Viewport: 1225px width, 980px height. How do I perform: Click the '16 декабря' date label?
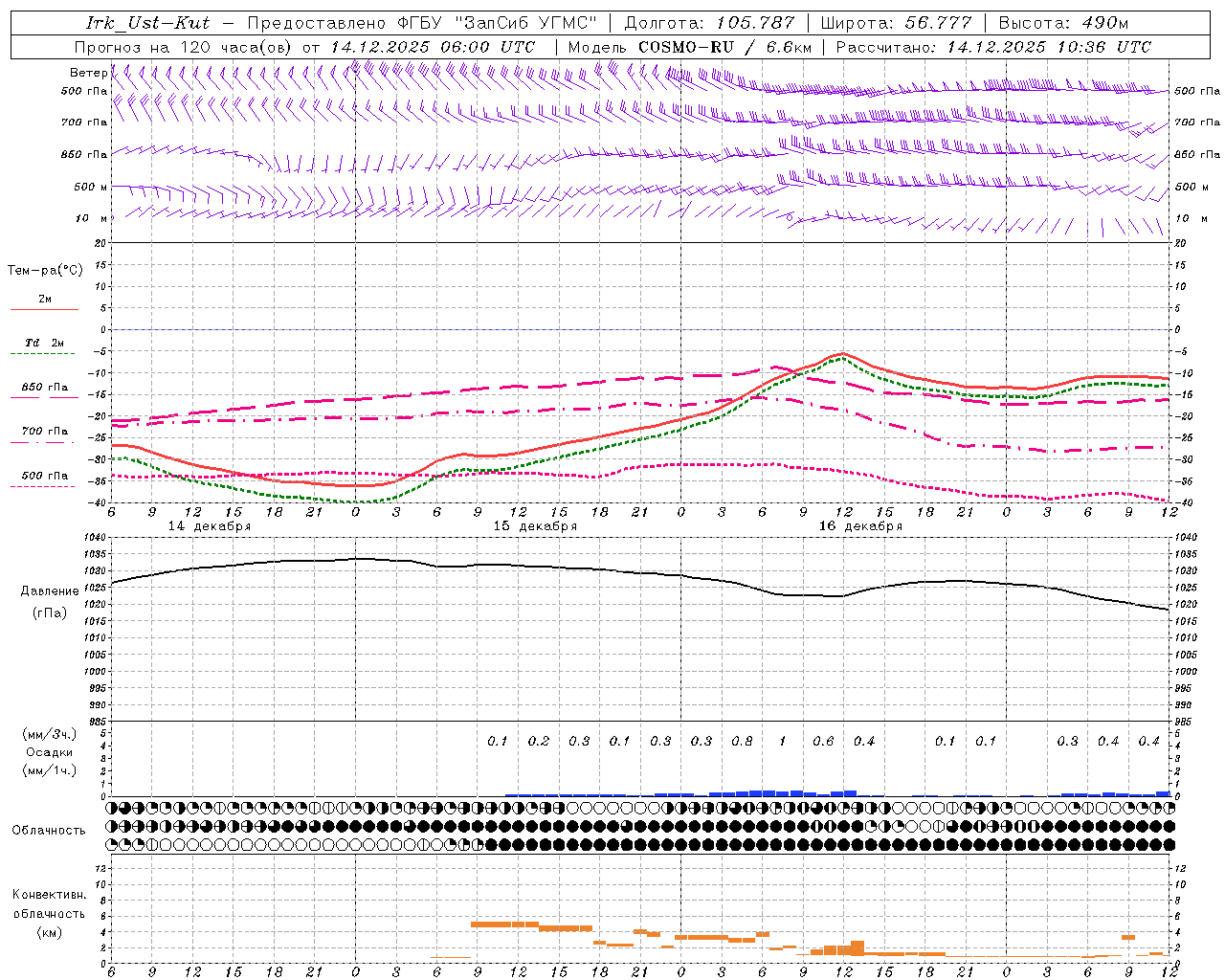tap(860, 526)
